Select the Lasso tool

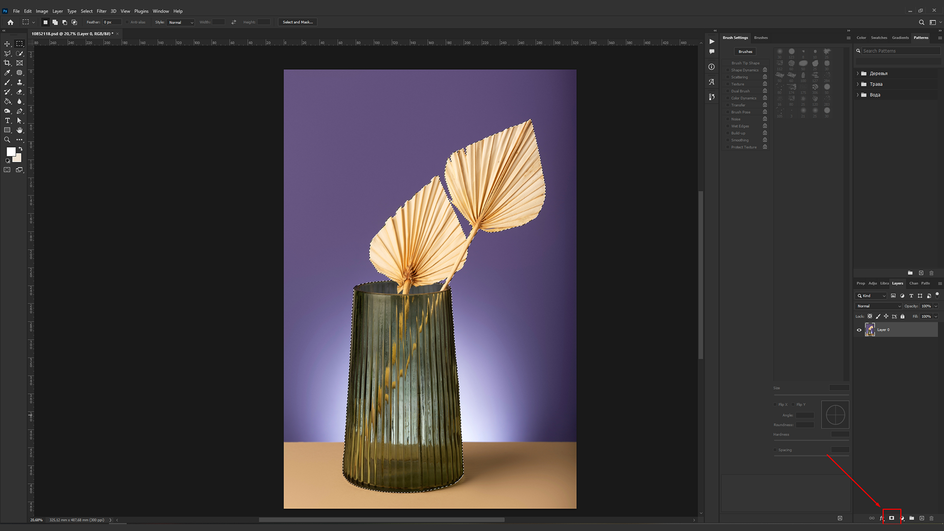click(7, 54)
